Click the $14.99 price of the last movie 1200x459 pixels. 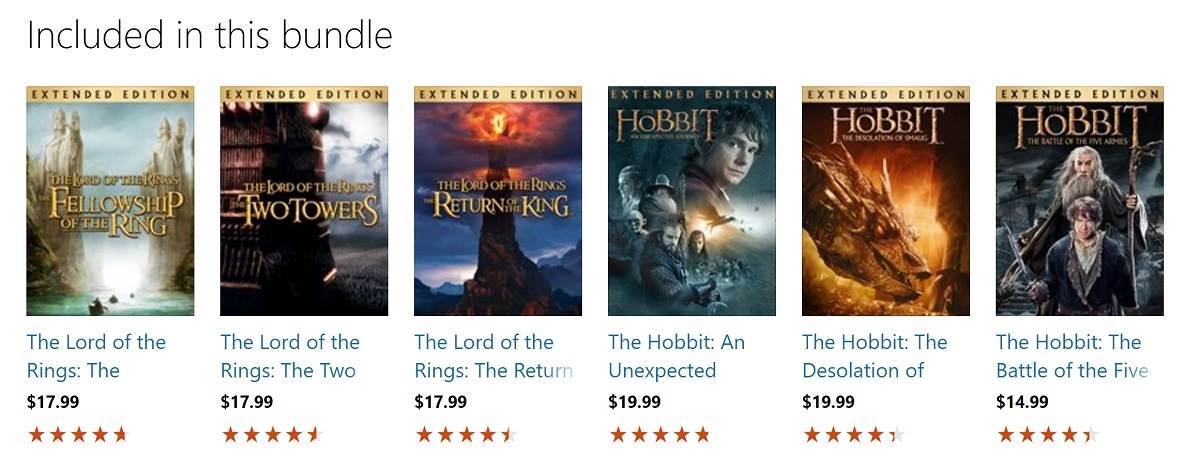1022,402
